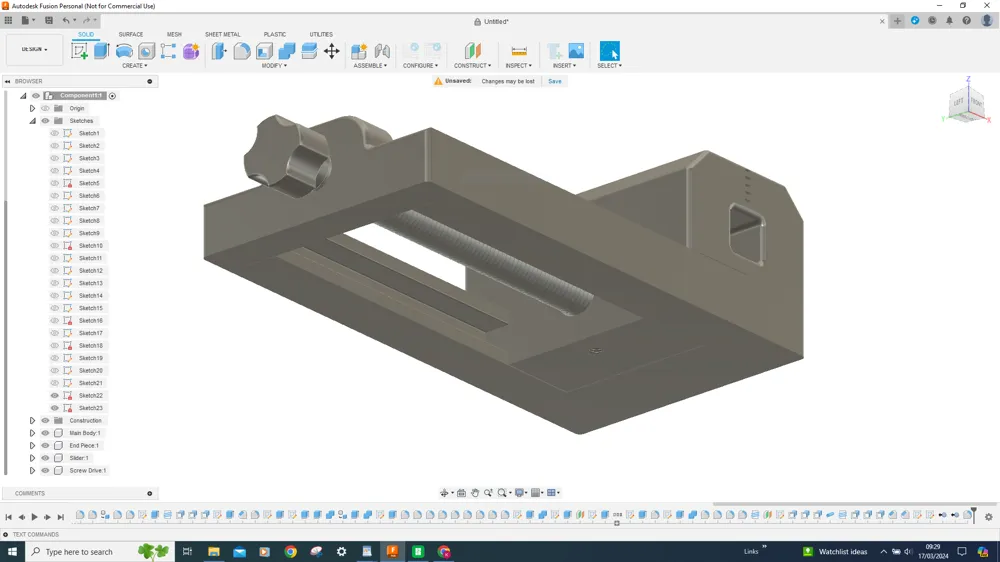Open the Modify dropdown menu
Viewport: 1000px width, 562px height.
pos(274,66)
